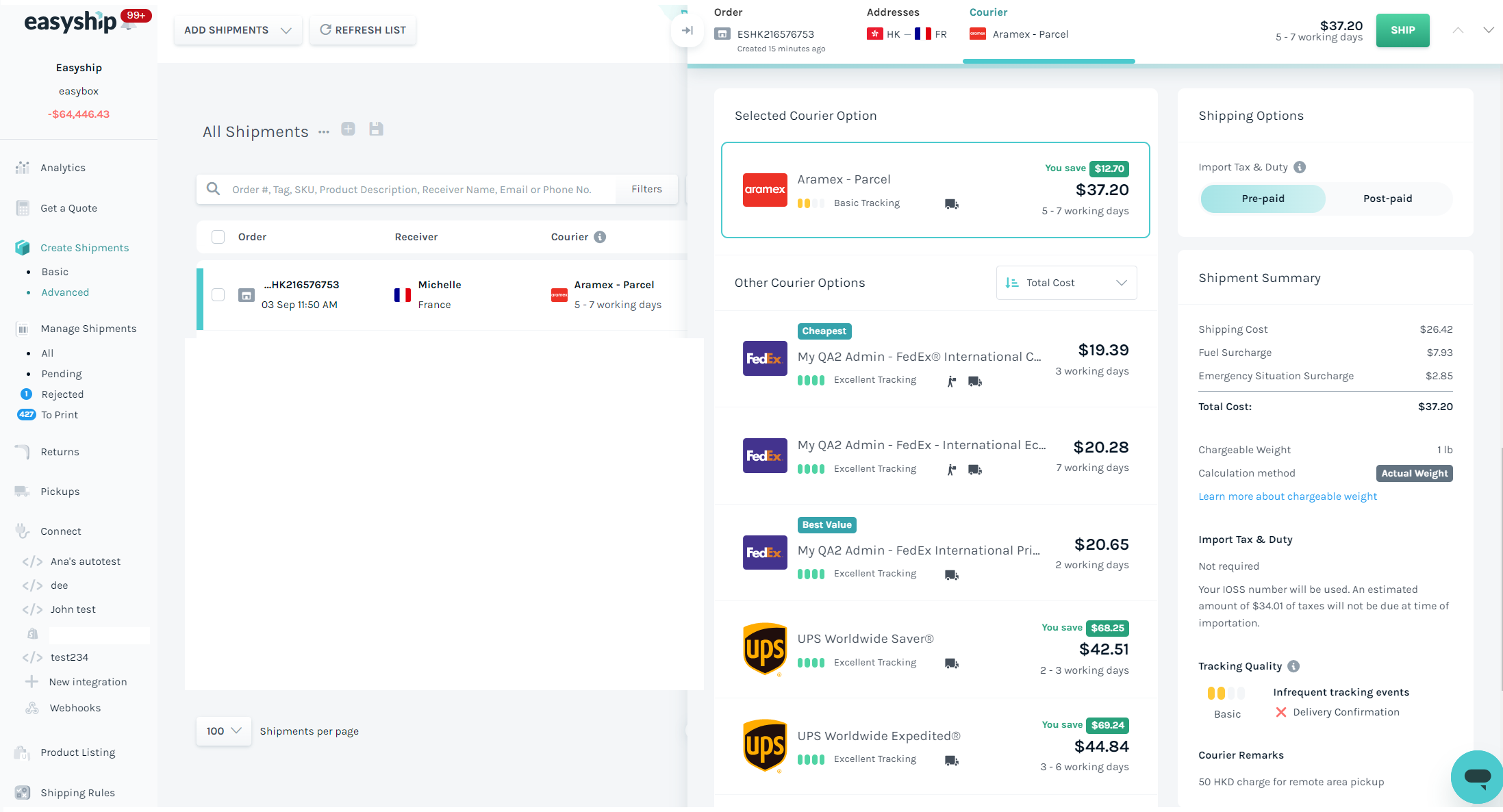
Task: Open the live chat bubble
Action: 1477,776
